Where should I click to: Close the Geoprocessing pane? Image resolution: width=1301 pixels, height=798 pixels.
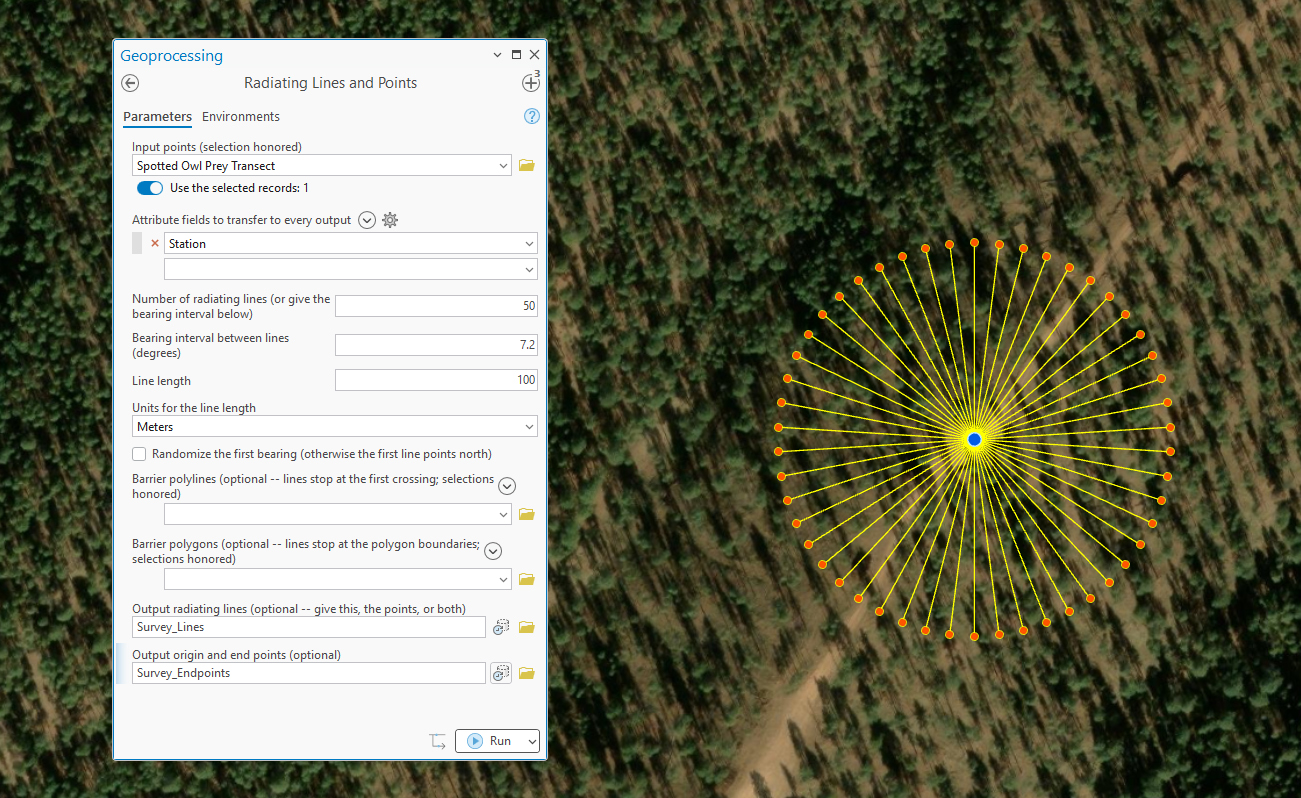click(534, 55)
